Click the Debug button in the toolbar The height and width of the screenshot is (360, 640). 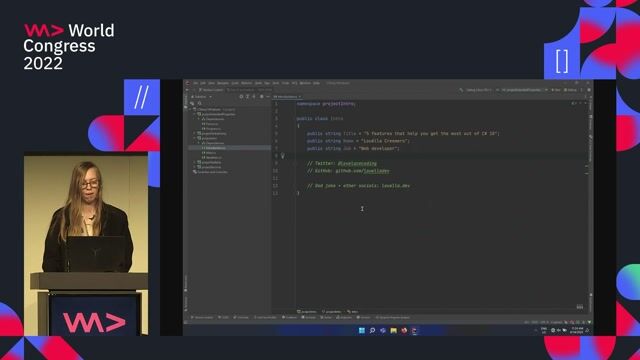pyautogui.click(x=570, y=90)
